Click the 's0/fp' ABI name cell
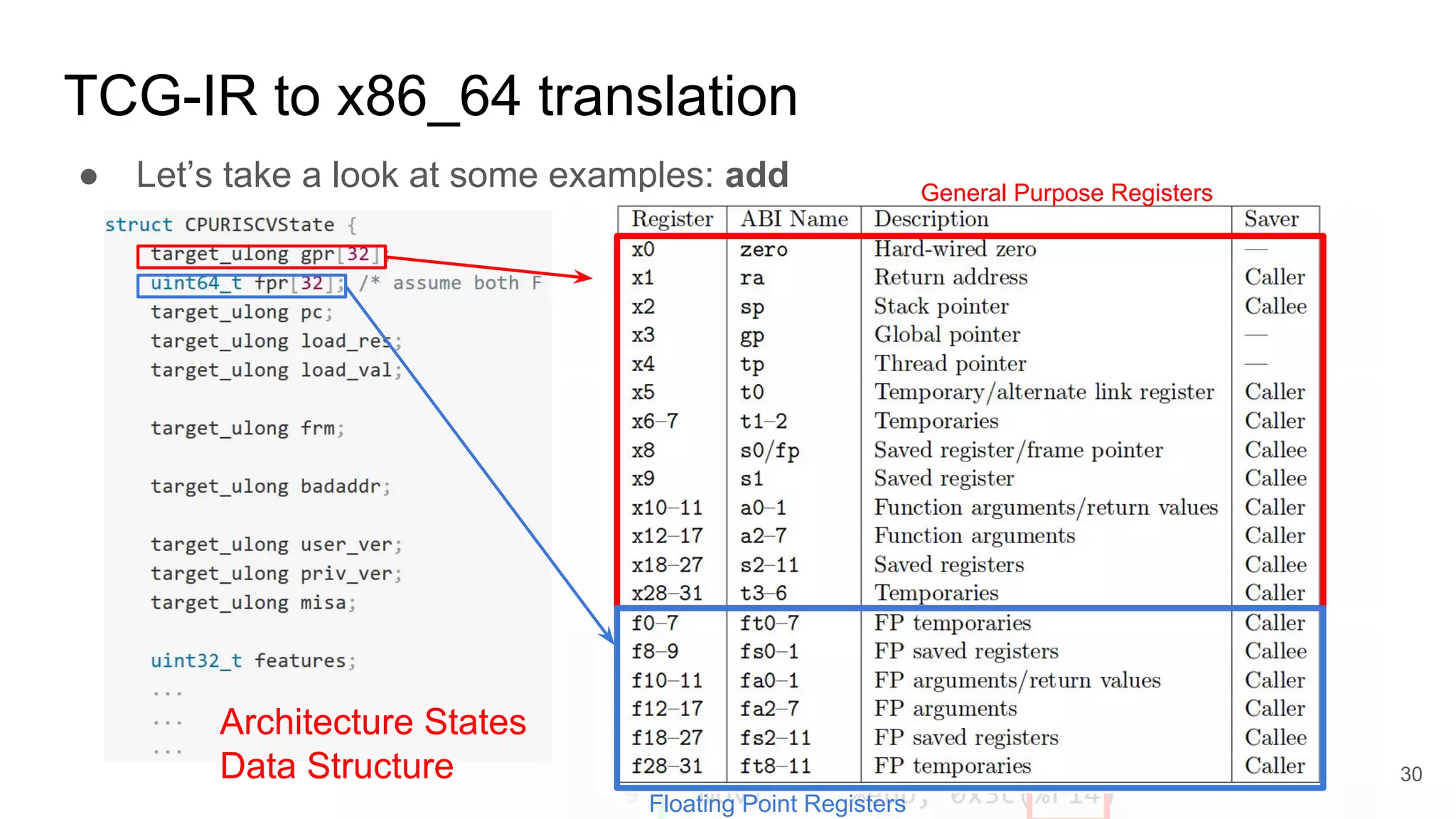1456x819 pixels. [769, 451]
